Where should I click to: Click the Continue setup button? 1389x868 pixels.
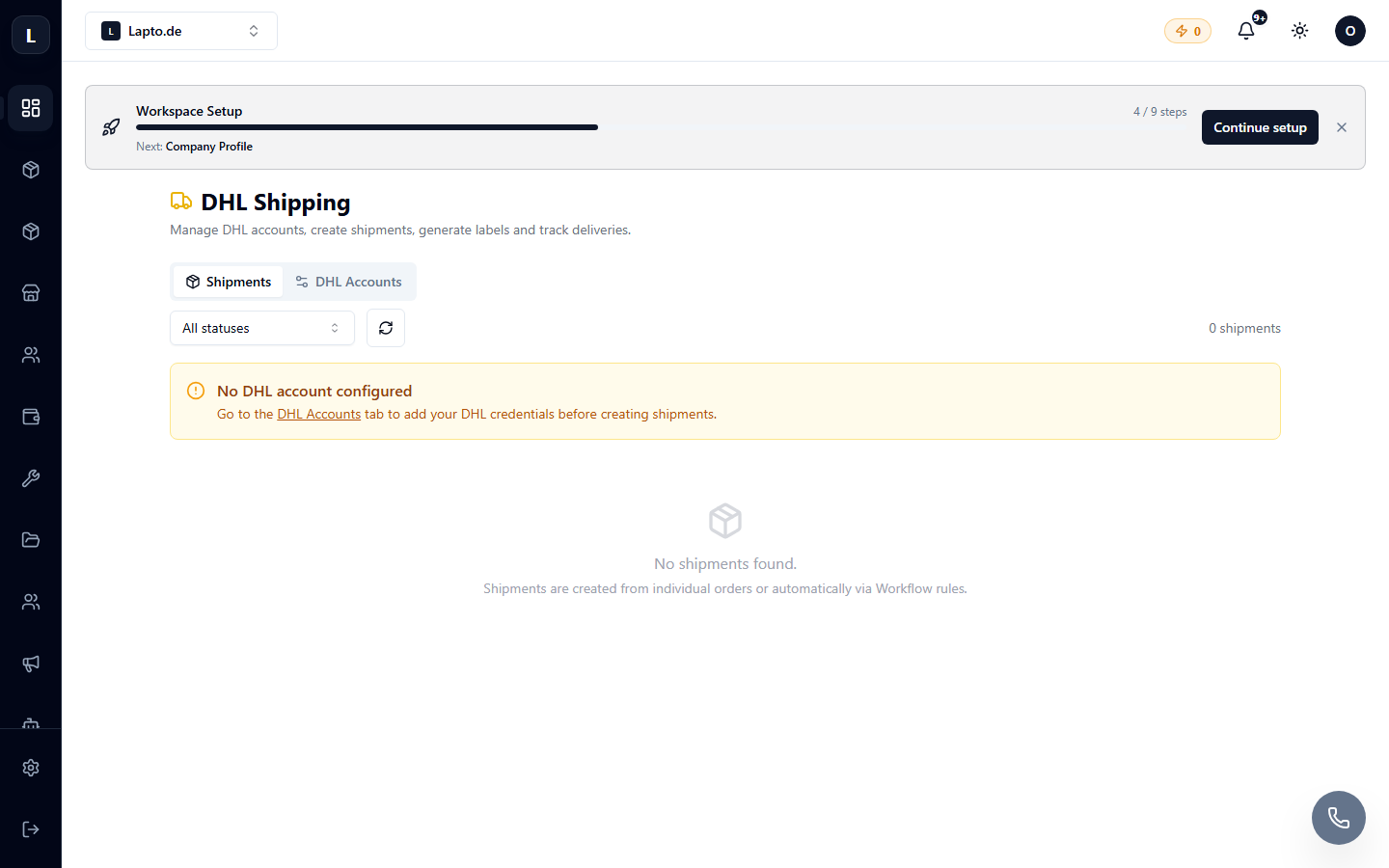(1260, 127)
